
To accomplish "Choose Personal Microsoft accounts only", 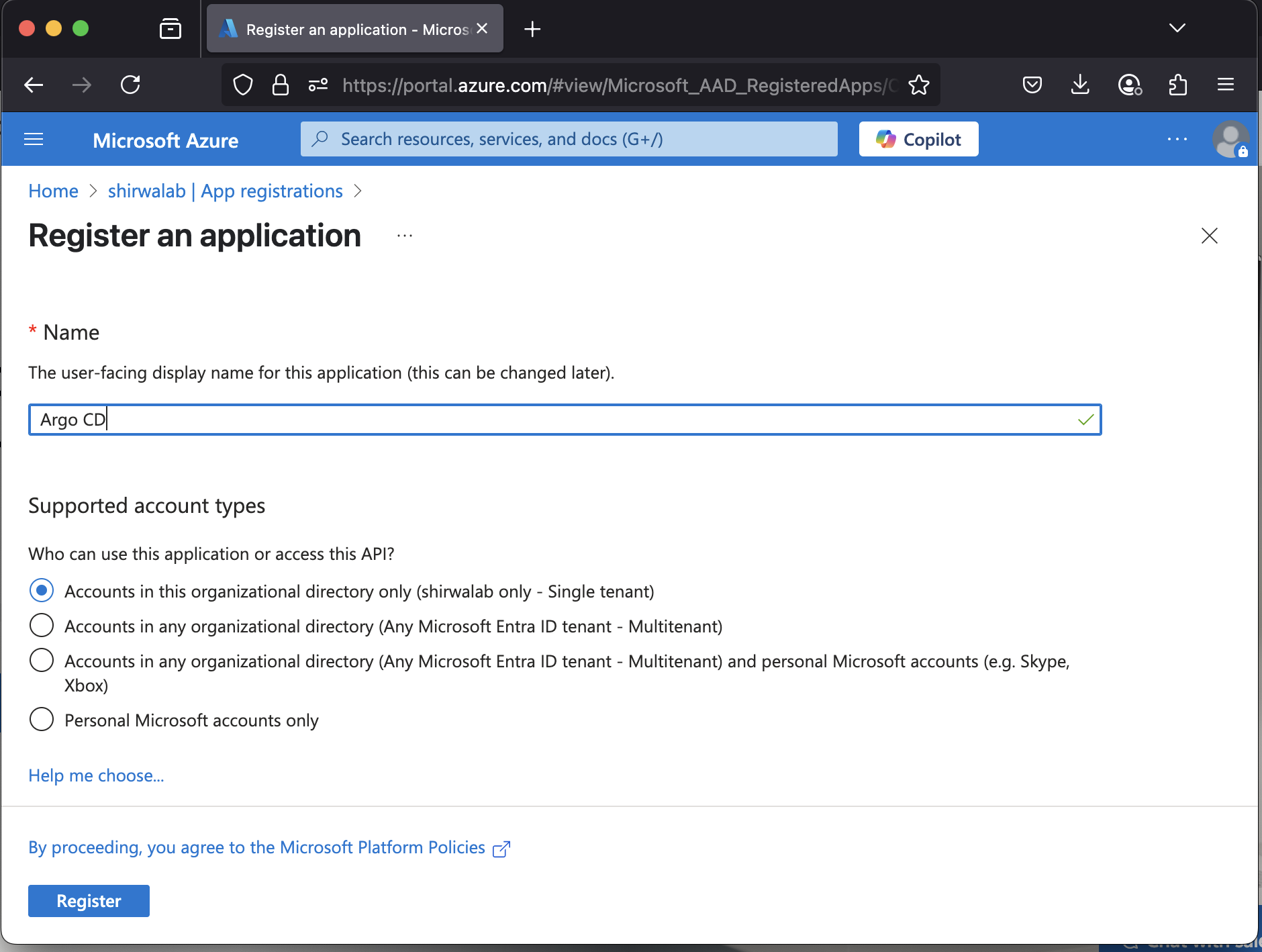I will 42,720.
